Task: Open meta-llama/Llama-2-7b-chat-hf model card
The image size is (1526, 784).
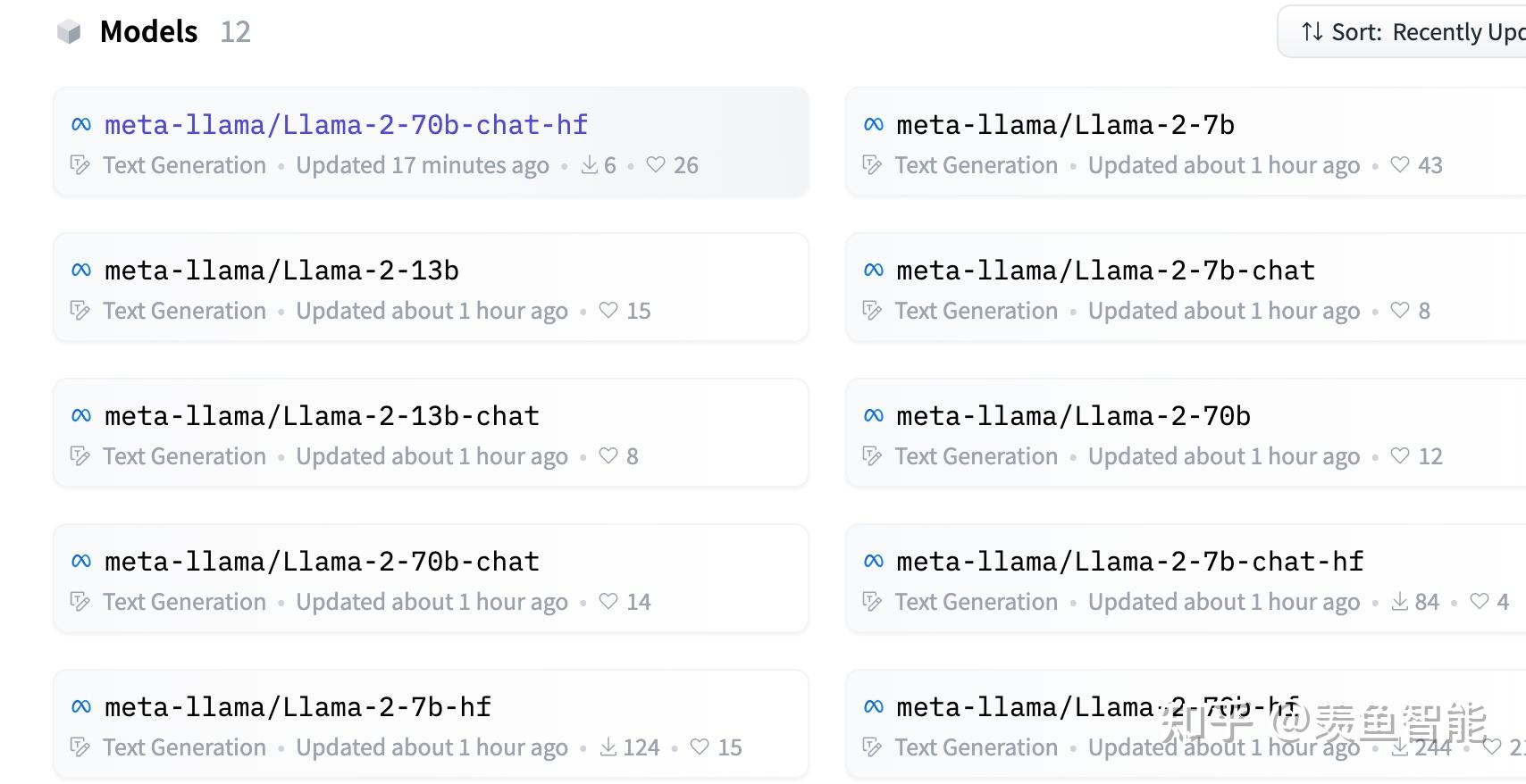Action: (1186, 579)
